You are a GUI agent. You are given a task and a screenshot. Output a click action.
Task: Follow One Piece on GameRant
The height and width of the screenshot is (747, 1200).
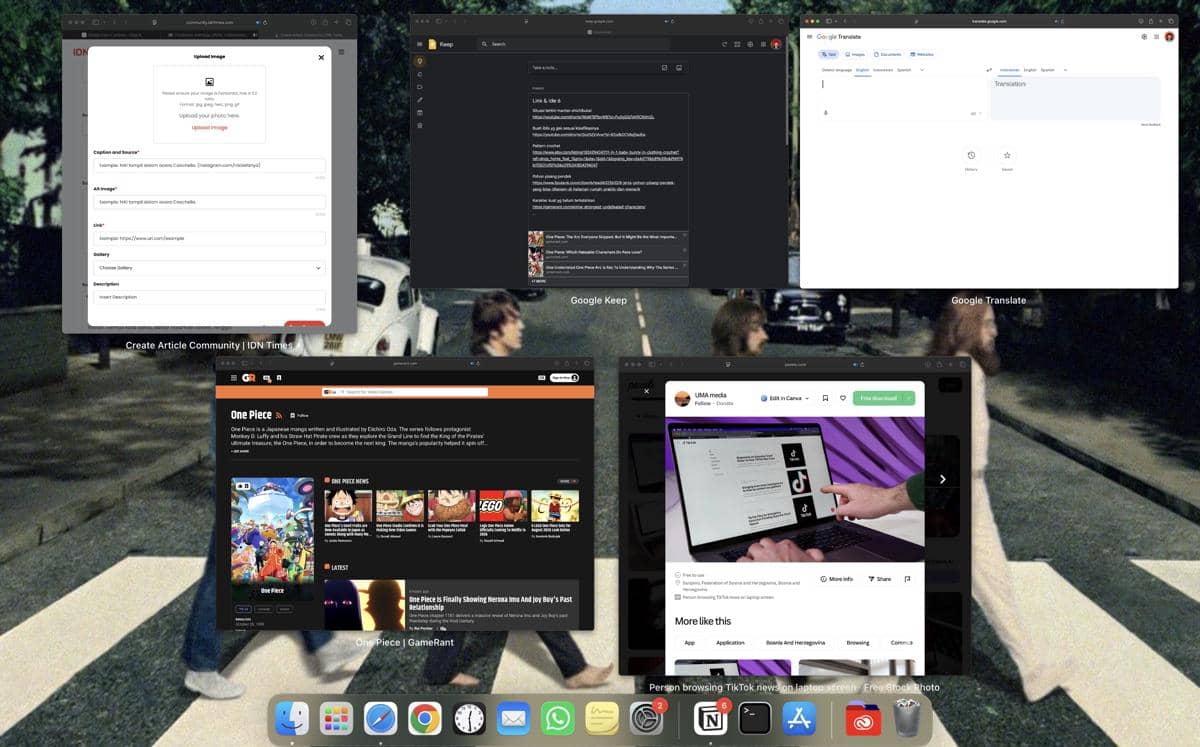[301, 415]
